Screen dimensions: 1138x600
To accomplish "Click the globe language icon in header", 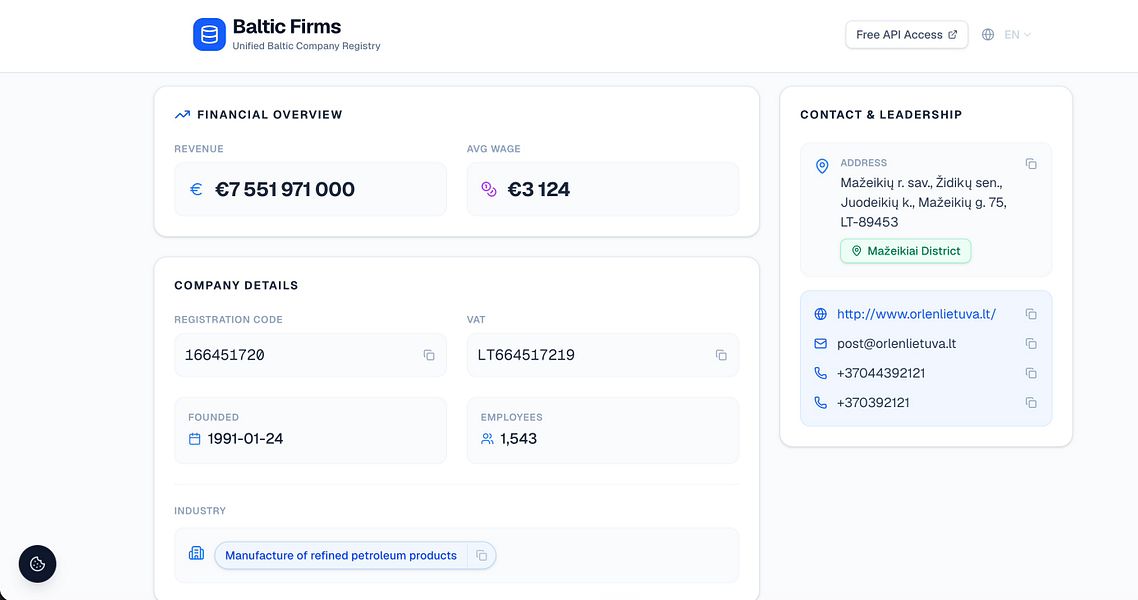I will coord(988,35).
